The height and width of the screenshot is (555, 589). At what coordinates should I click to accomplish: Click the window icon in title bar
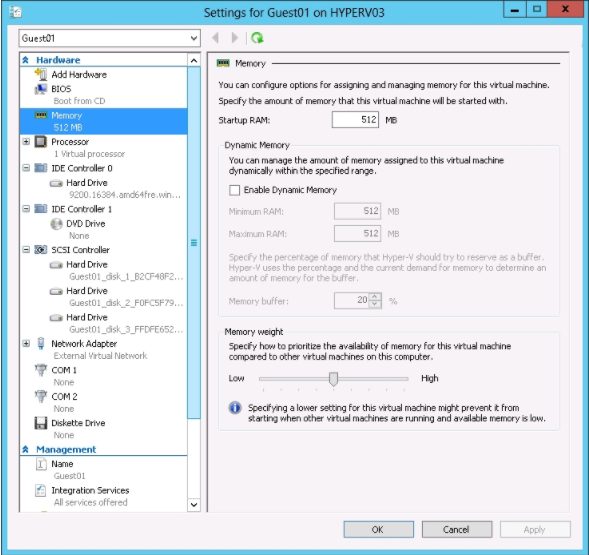pos(15,12)
